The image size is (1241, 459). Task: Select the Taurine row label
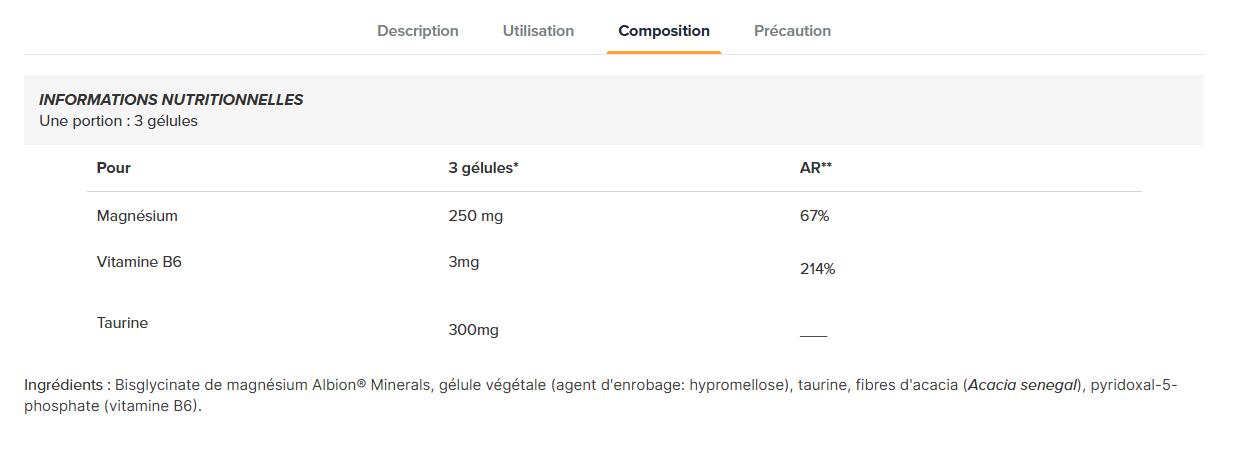click(x=122, y=323)
